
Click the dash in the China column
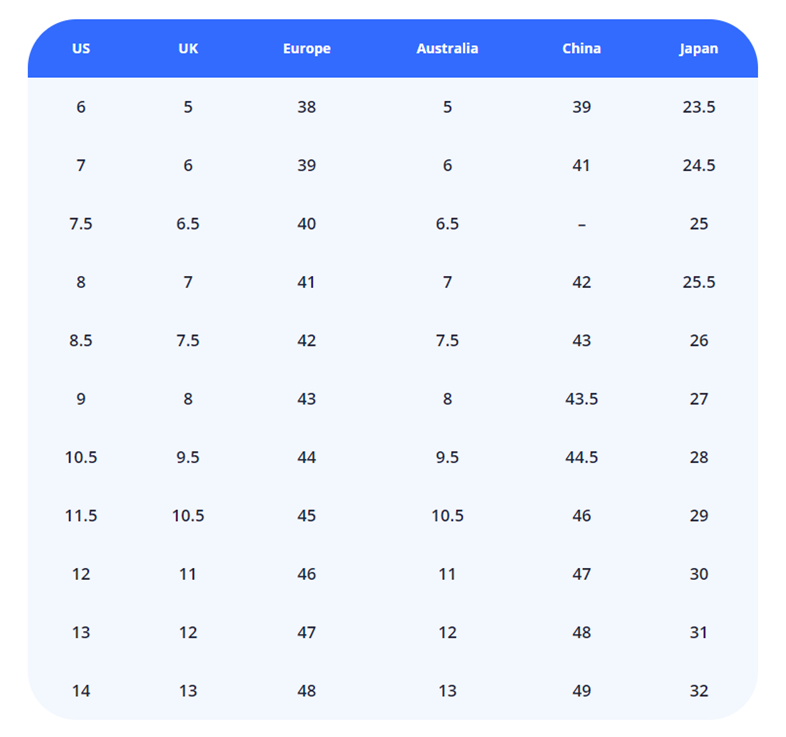pyautogui.click(x=581, y=224)
